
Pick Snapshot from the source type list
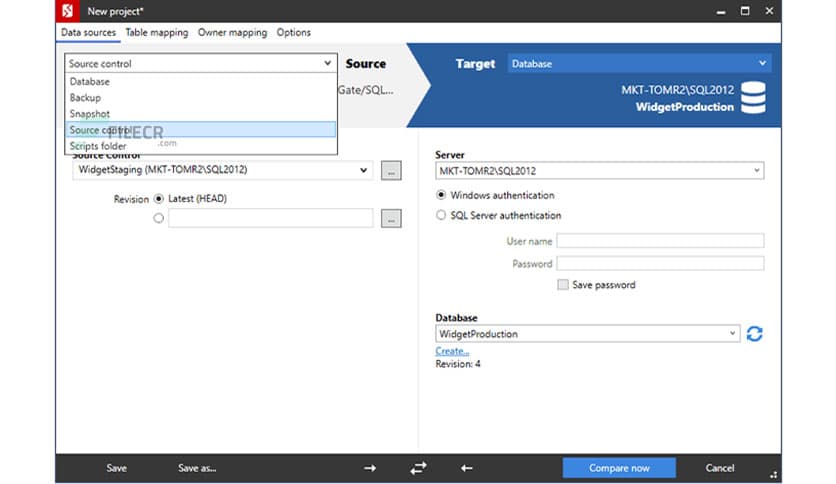pyautogui.click(x=200, y=114)
